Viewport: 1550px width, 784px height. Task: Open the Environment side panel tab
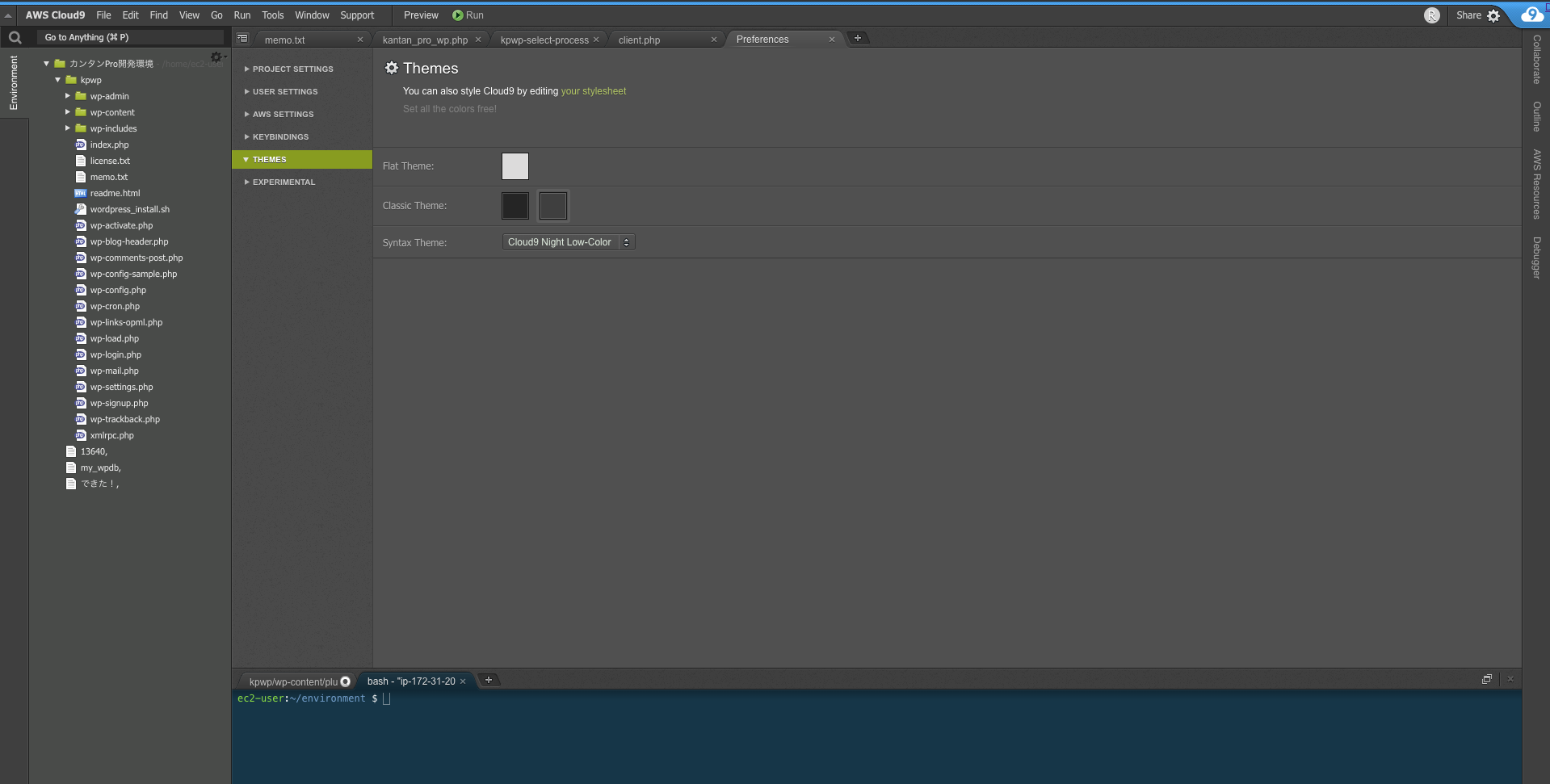click(14, 82)
